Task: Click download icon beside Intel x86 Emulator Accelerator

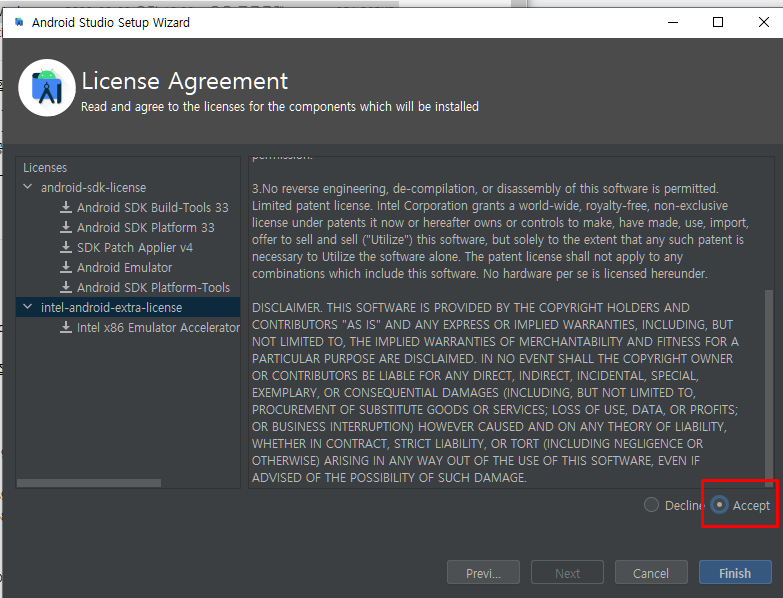Action: (x=65, y=327)
